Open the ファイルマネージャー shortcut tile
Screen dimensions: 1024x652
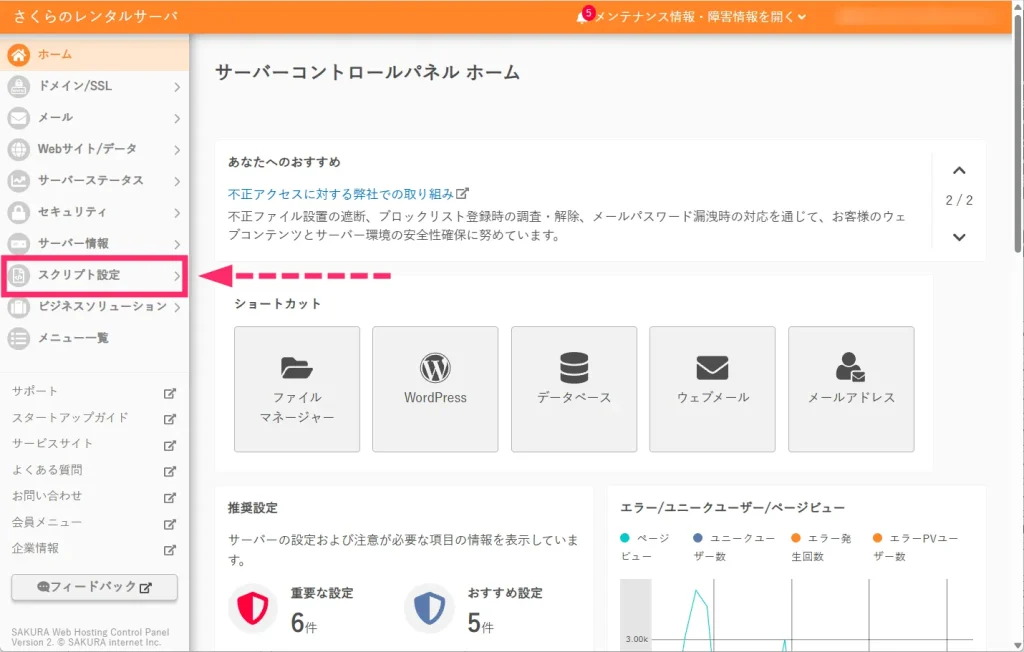click(297, 389)
